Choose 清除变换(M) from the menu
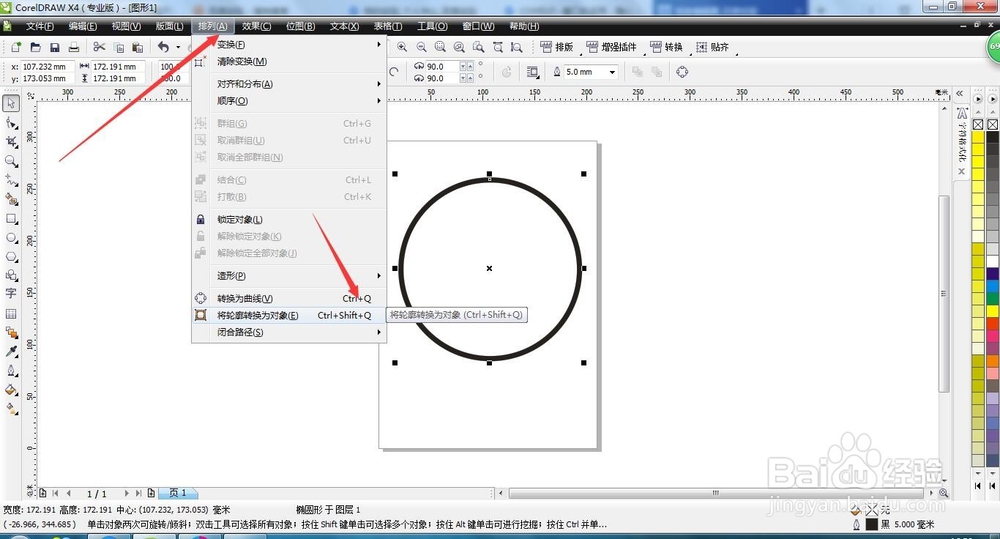The height and width of the screenshot is (539, 1000). point(289,62)
